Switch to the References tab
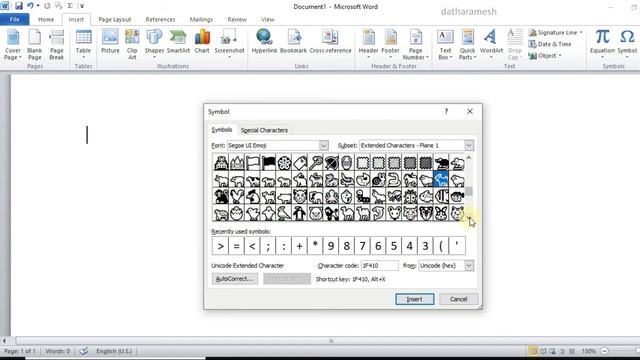 160,19
